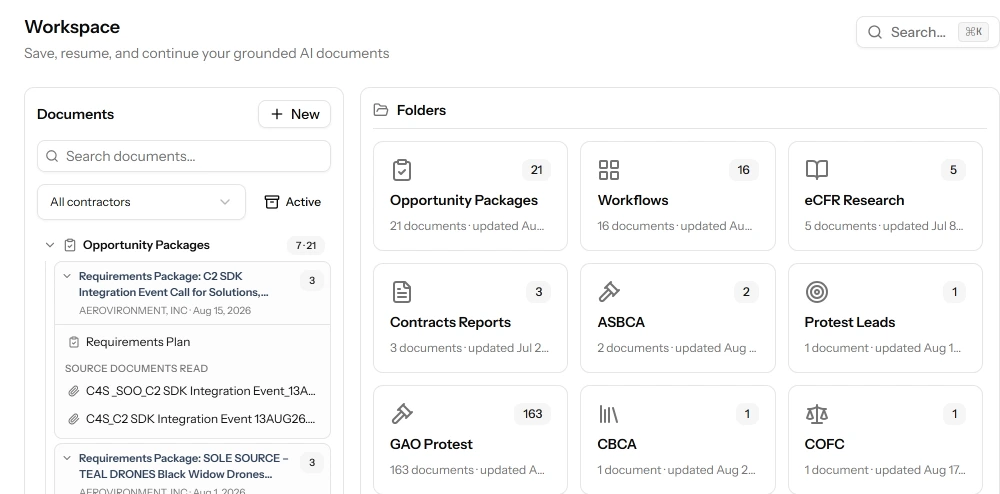Click '163 documents · updated' text on GAO Protest

(467, 470)
